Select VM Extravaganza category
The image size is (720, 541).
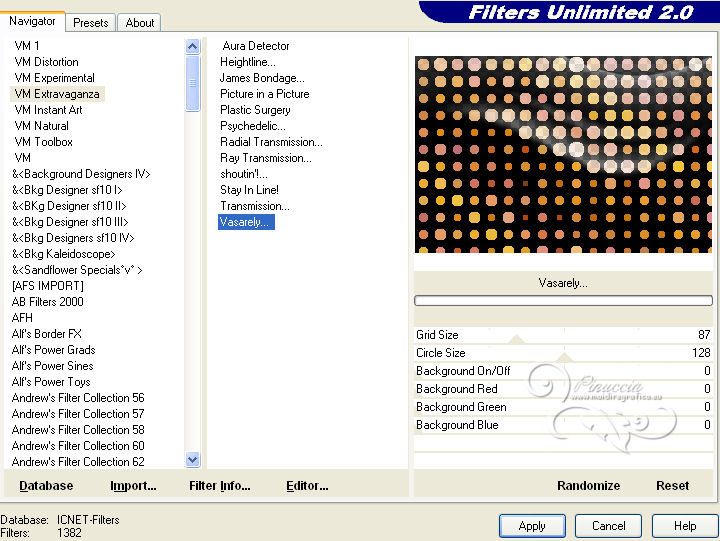(57, 94)
